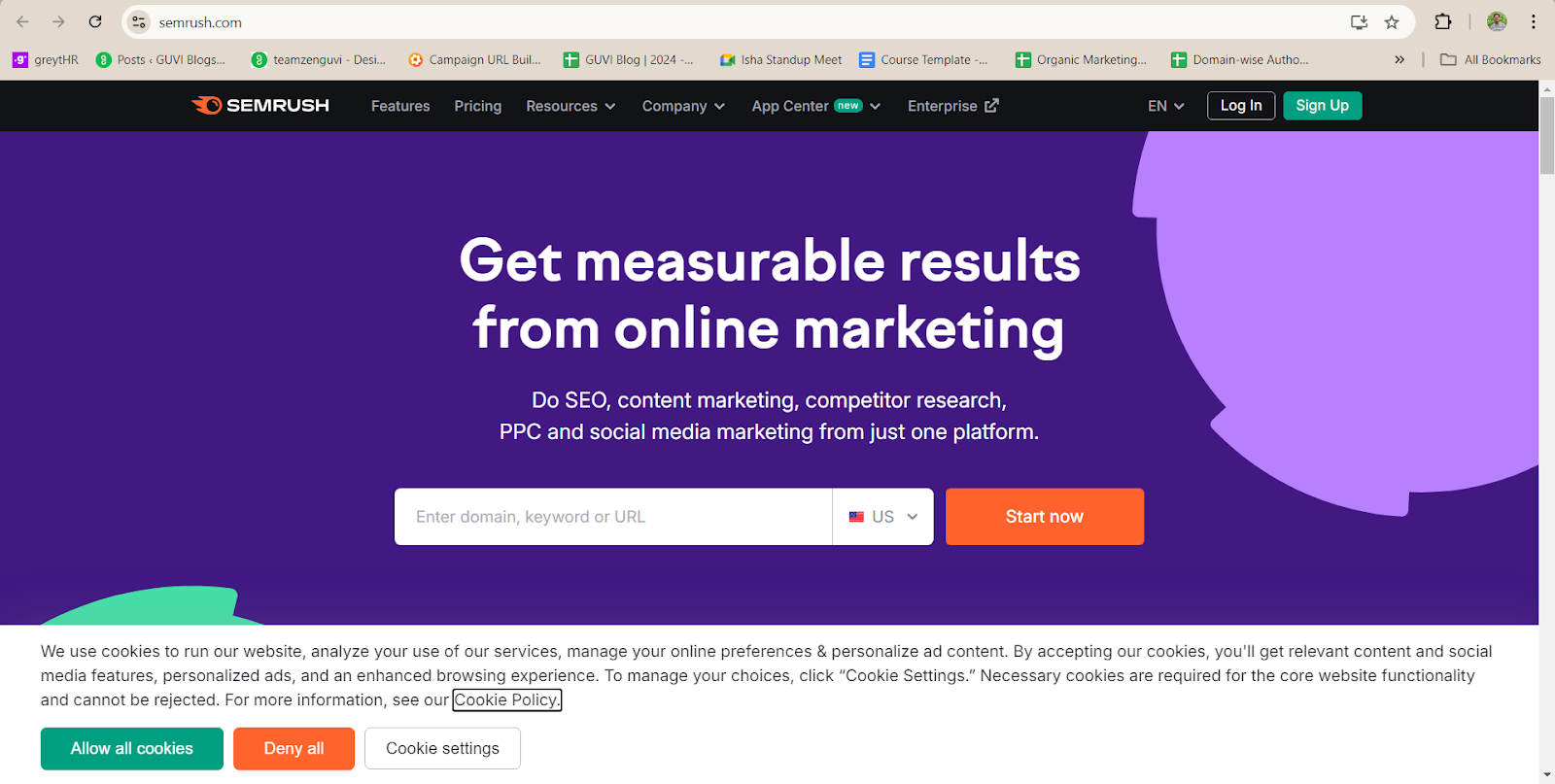Open the GUVI Blog 2024 sheet bookmark
Image resolution: width=1555 pixels, height=784 pixels.
coord(629,59)
